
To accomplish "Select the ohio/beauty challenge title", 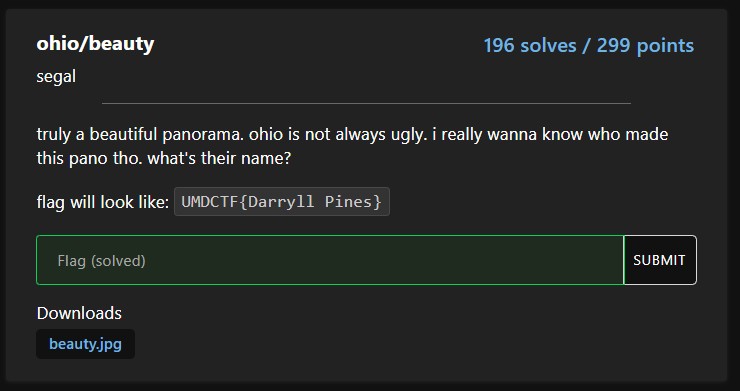I will point(95,44).
